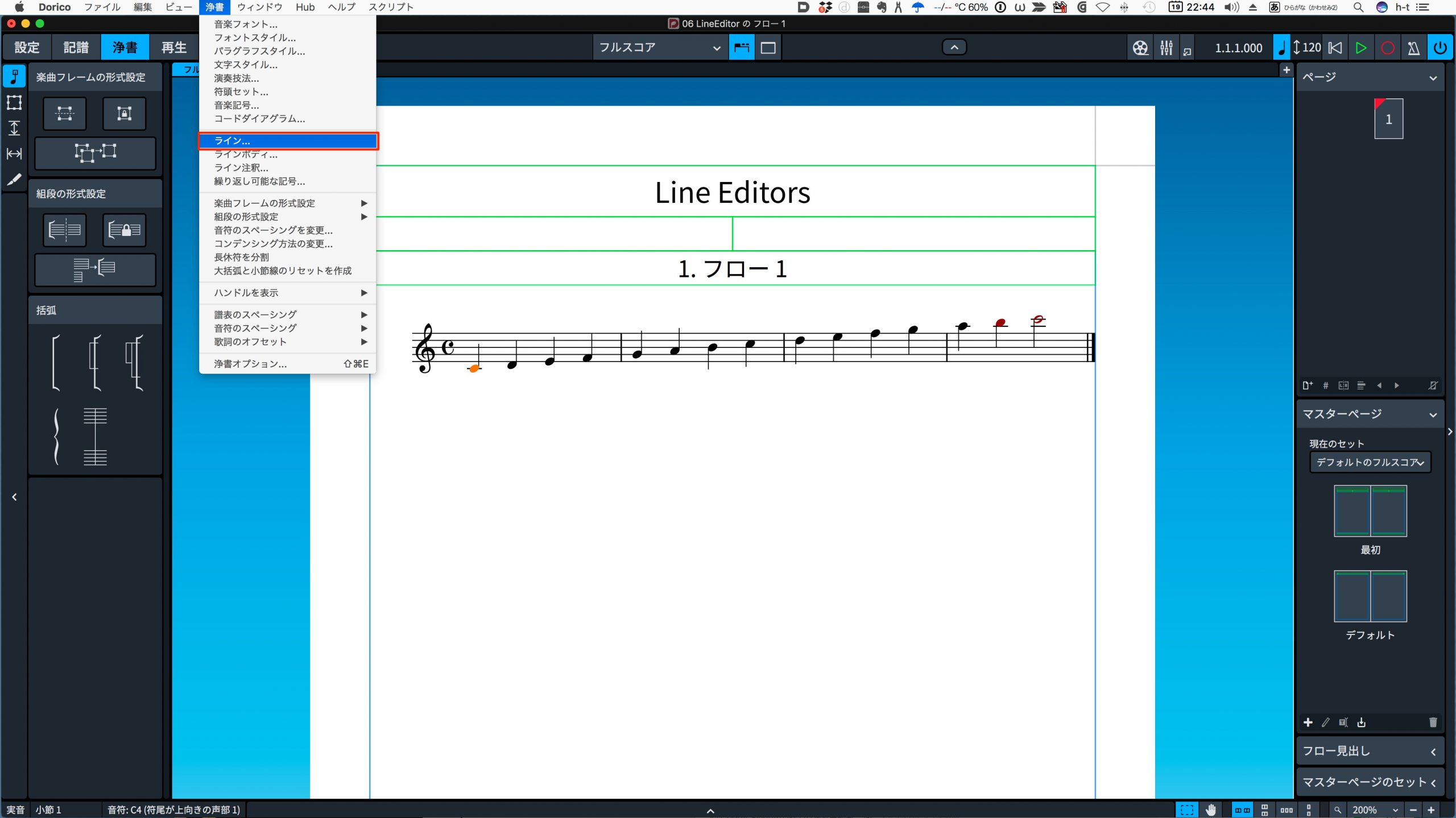The height and width of the screenshot is (818, 1456).
Task: Select the Note Spacing tool in left toolbox
Action: [x=14, y=153]
